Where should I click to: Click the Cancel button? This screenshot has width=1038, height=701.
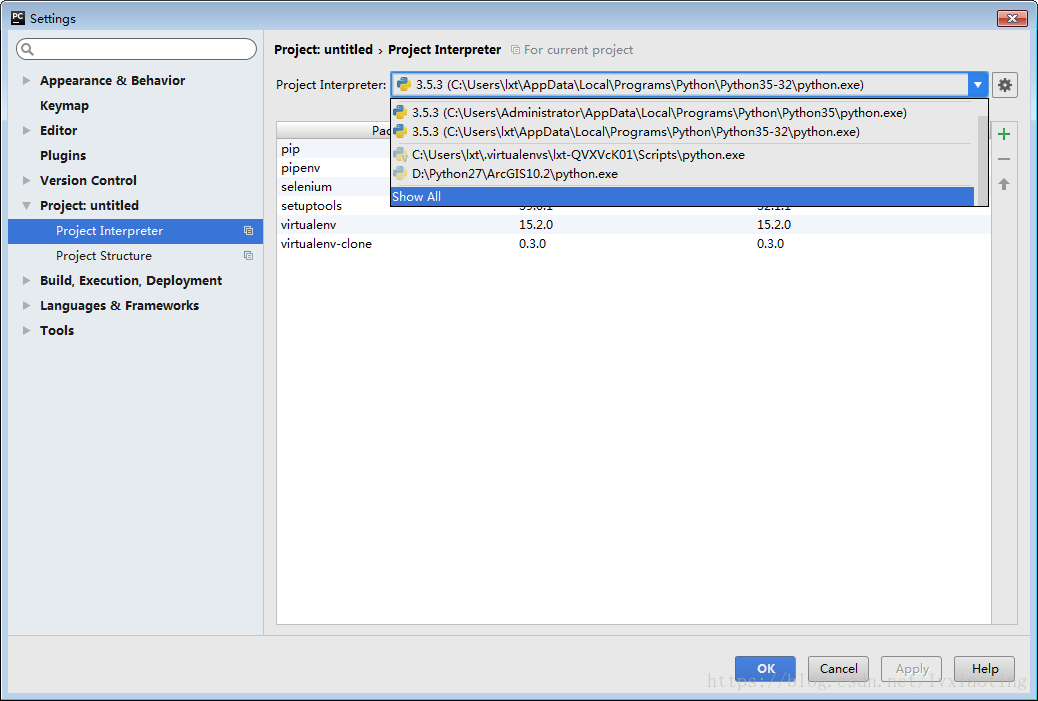(x=838, y=669)
